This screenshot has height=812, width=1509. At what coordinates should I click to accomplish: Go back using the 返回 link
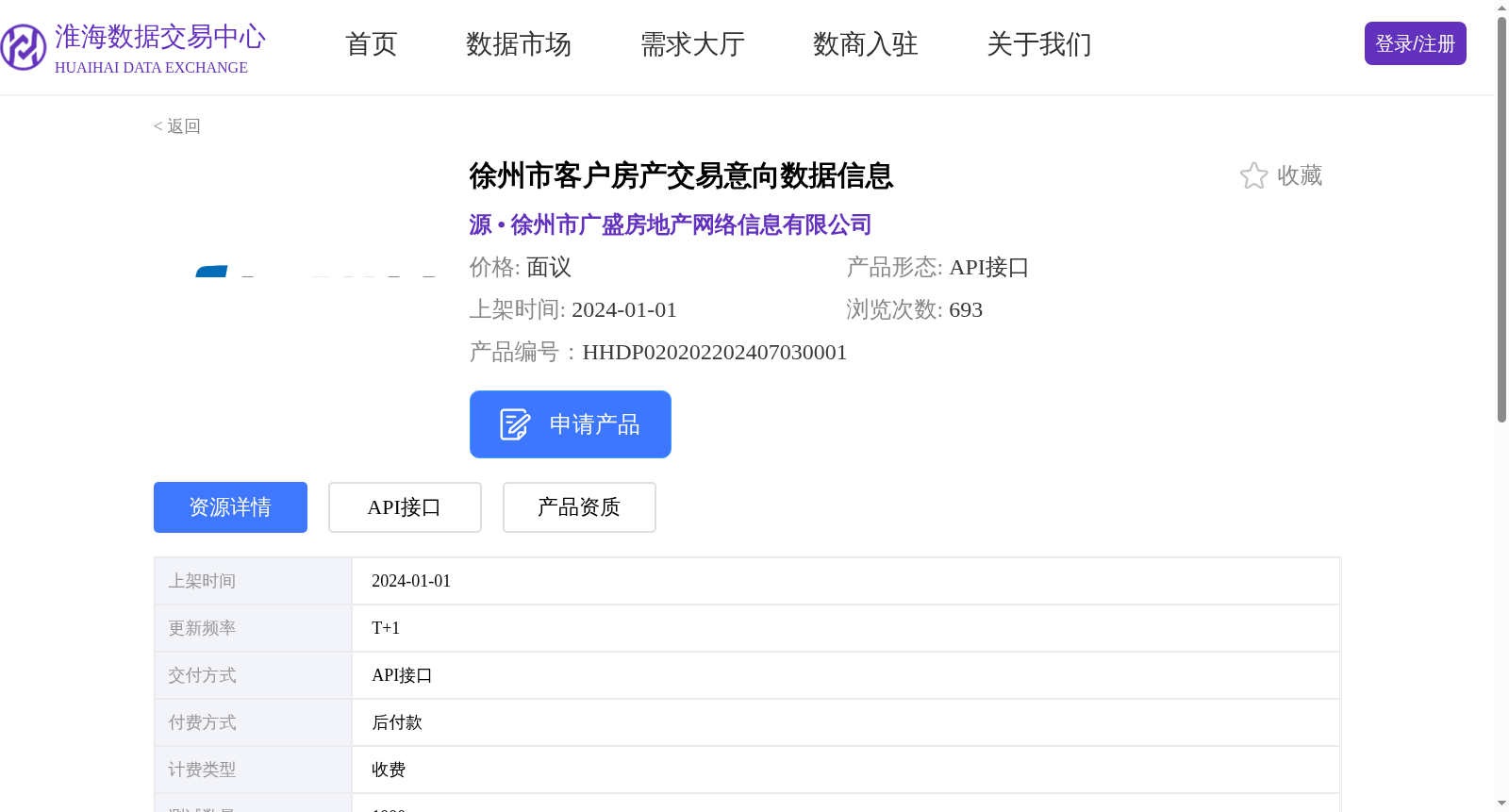tap(177, 126)
